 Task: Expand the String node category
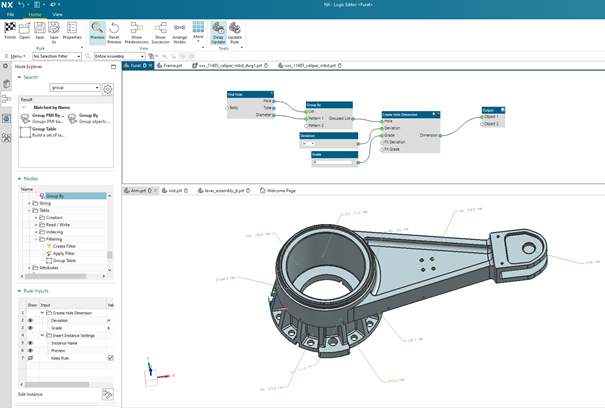[30, 203]
